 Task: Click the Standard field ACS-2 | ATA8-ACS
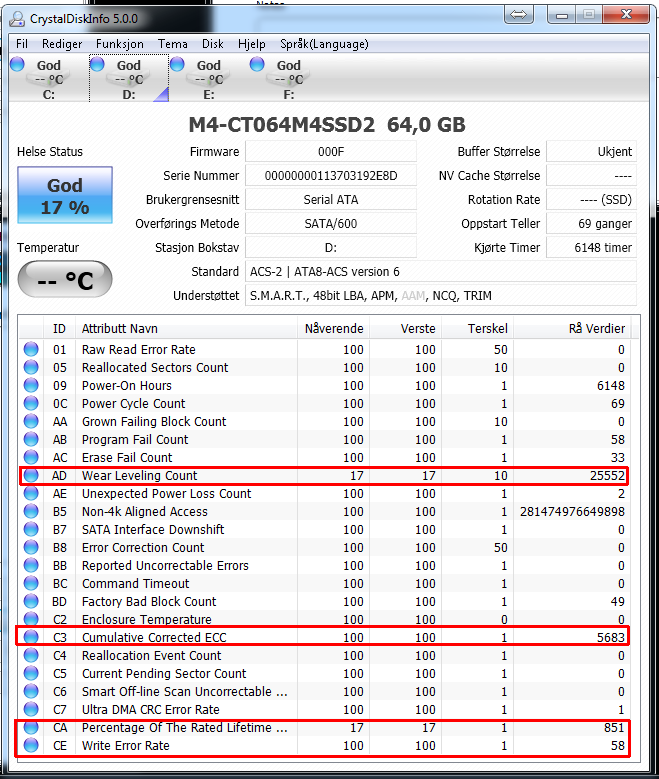(x=441, y=272)
